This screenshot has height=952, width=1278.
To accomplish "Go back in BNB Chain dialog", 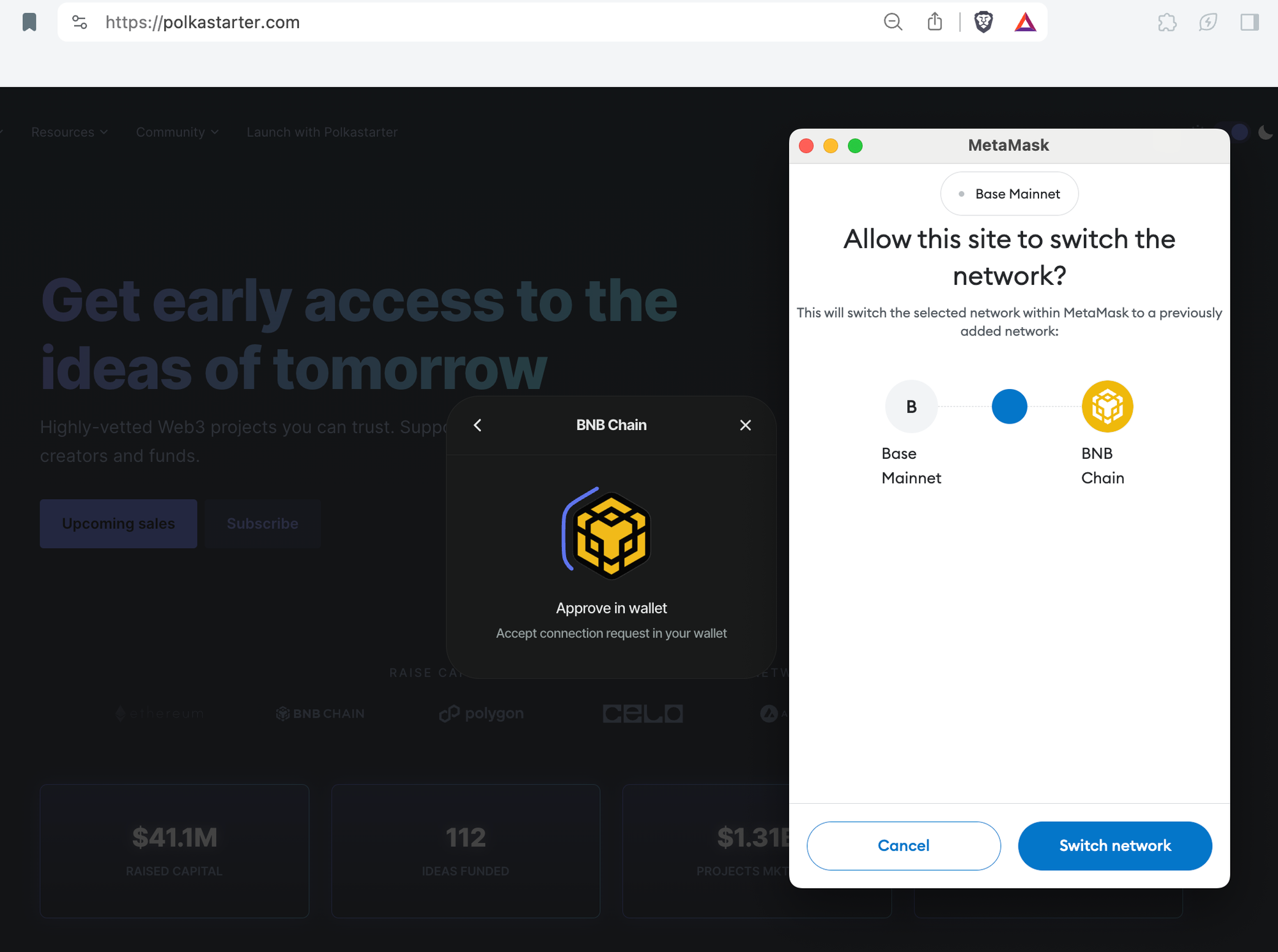I will coord(477,426).
